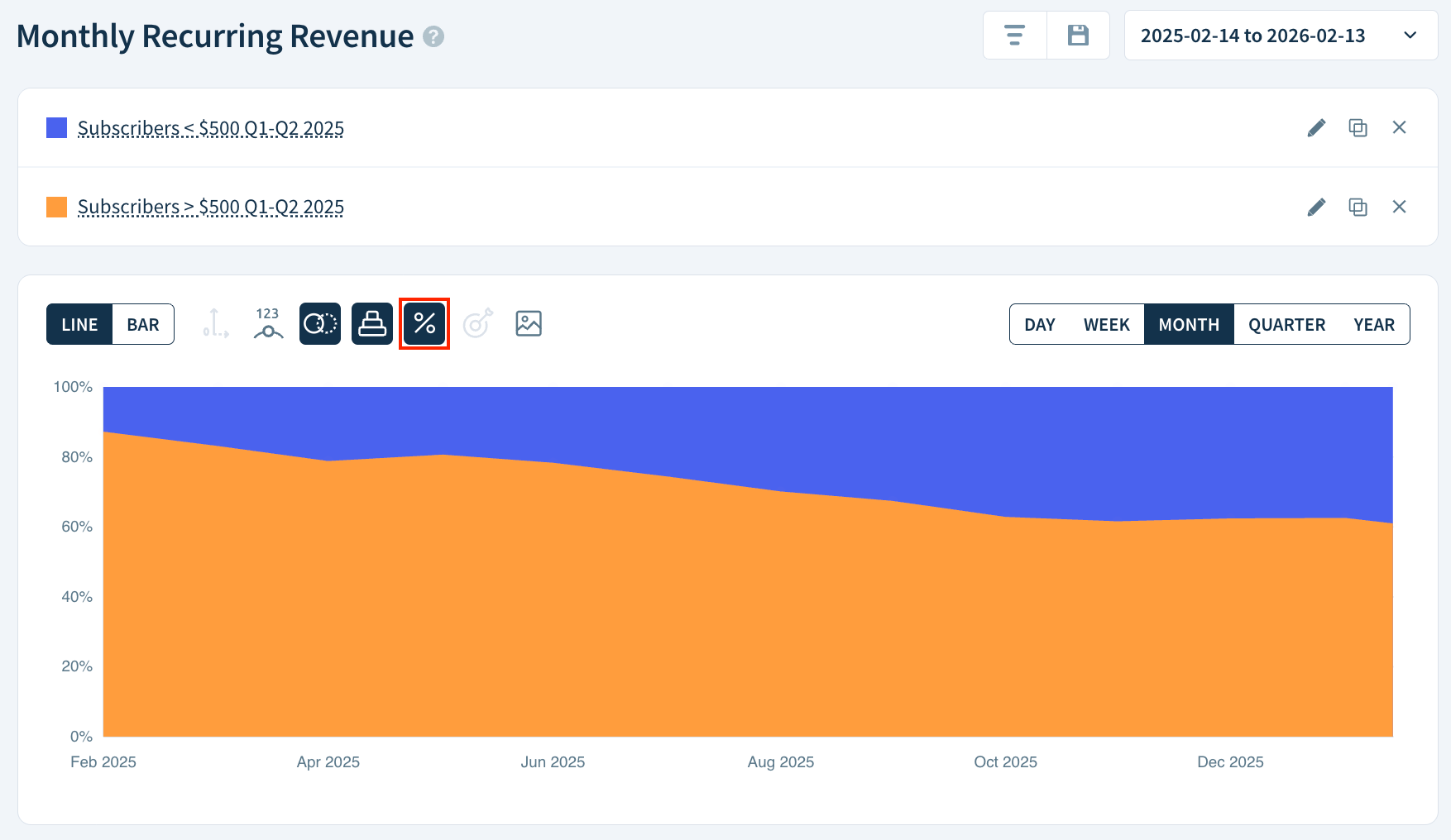Open the filters panel

(x=1014, y=35)
